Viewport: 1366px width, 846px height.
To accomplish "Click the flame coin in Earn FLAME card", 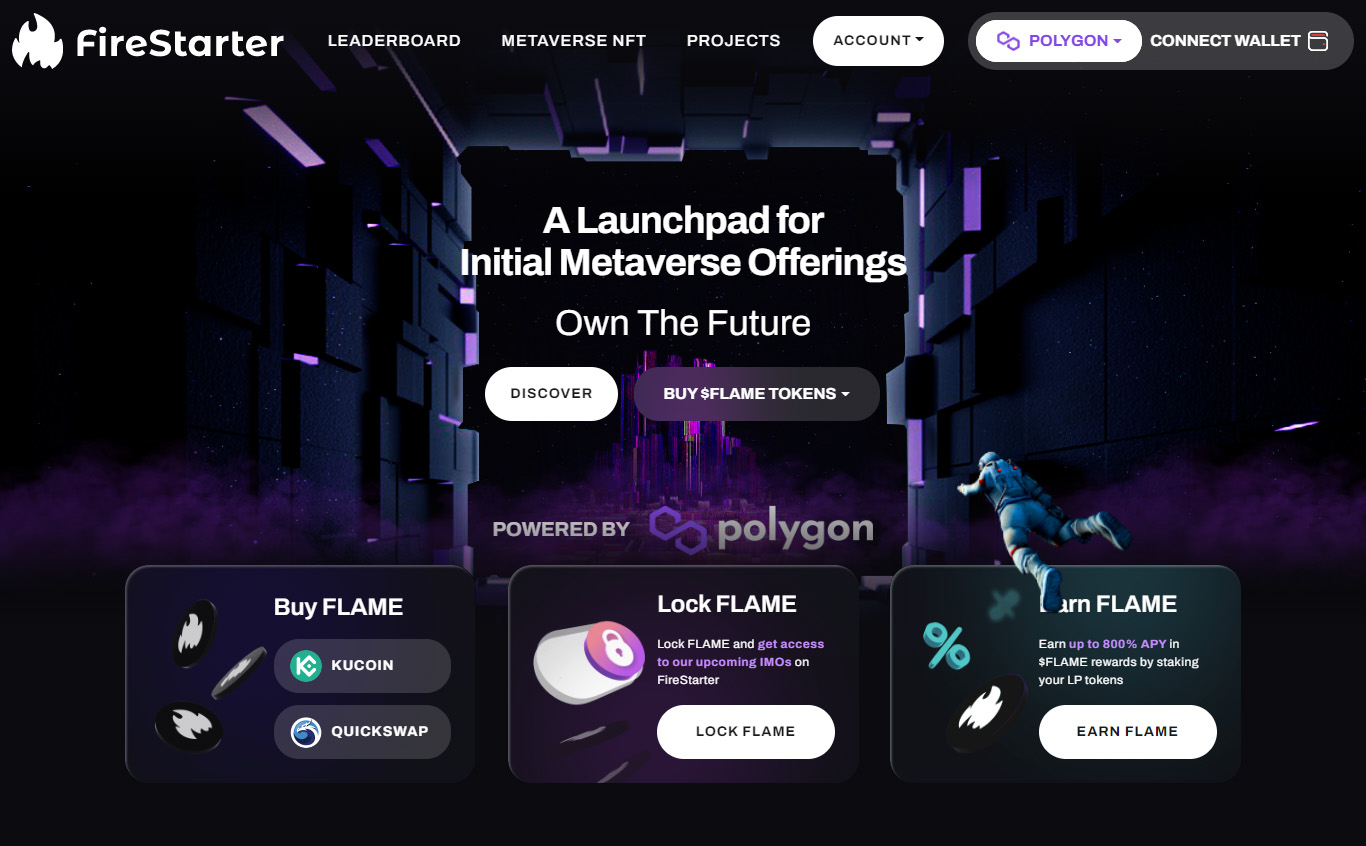I will tap(987, 715).
